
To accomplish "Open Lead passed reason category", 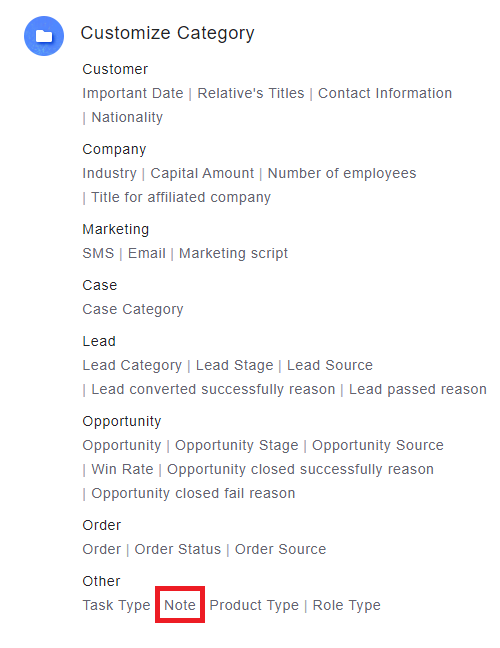I will coord(417,389).
